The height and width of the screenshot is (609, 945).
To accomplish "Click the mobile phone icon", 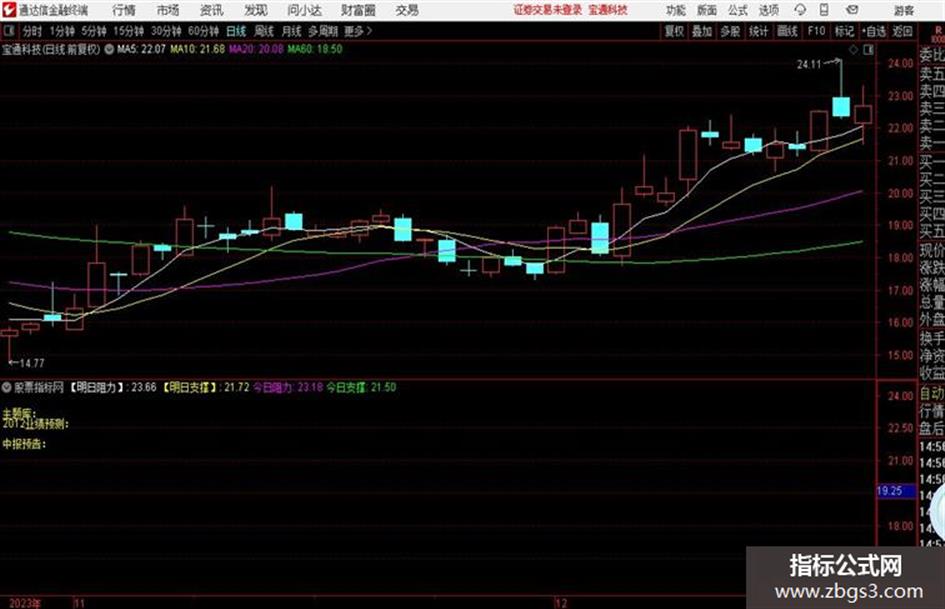I will (824, 10).
